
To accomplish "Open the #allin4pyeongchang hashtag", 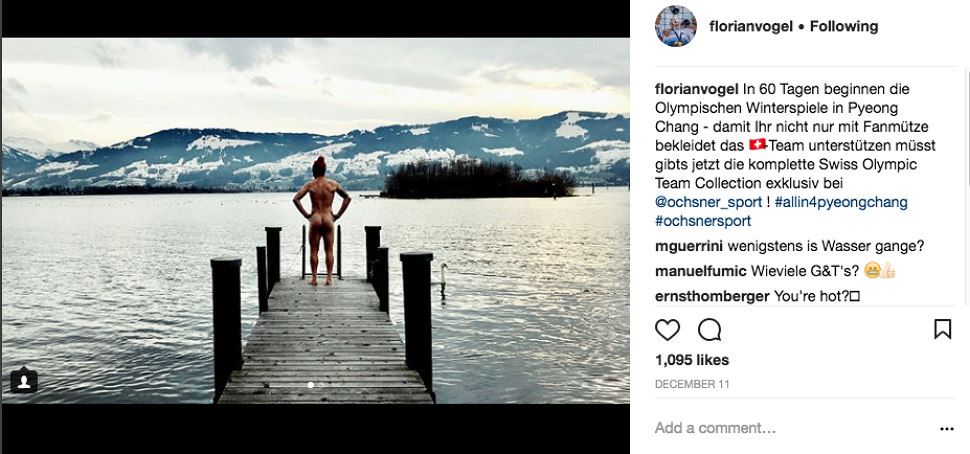I will 841,202.
